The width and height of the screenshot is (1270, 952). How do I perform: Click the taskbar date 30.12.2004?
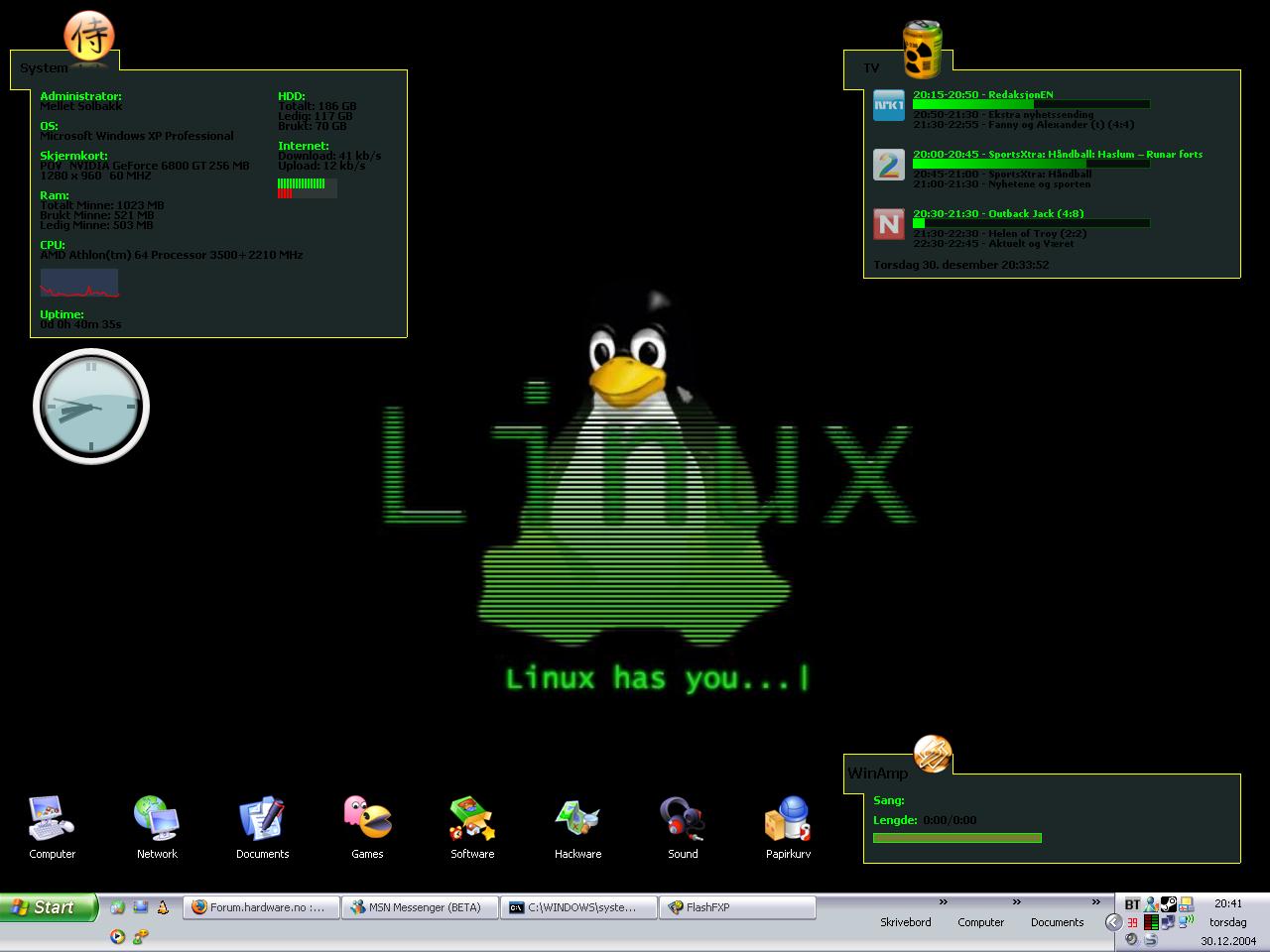[x=1228, y=941]
